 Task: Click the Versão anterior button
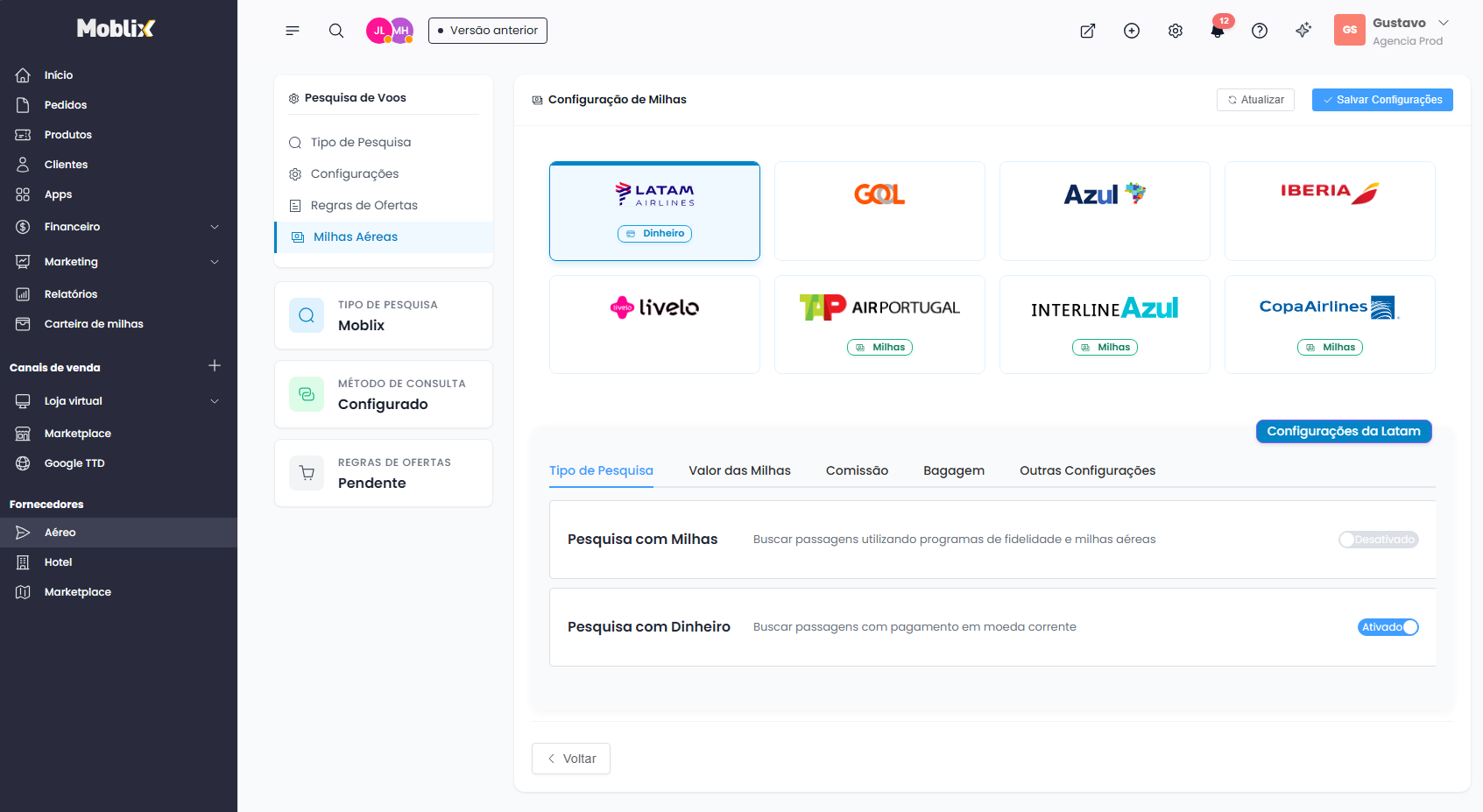click(x=488, y=31)
